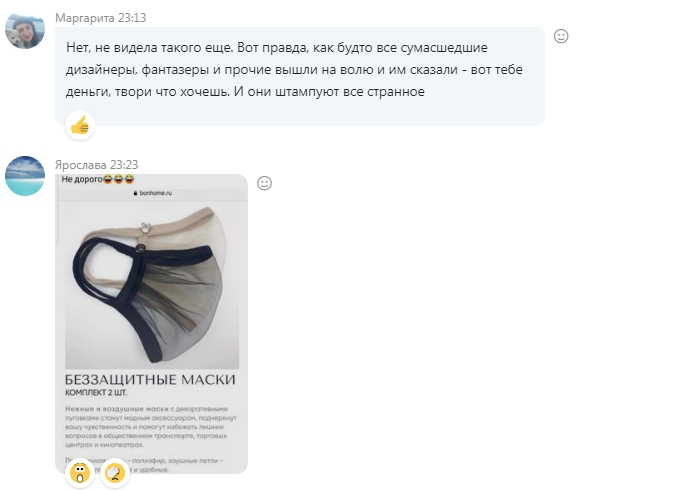Open the reaction picker beside Ярослава's image
The image size is (681, 491).
(x=264, y=183)
